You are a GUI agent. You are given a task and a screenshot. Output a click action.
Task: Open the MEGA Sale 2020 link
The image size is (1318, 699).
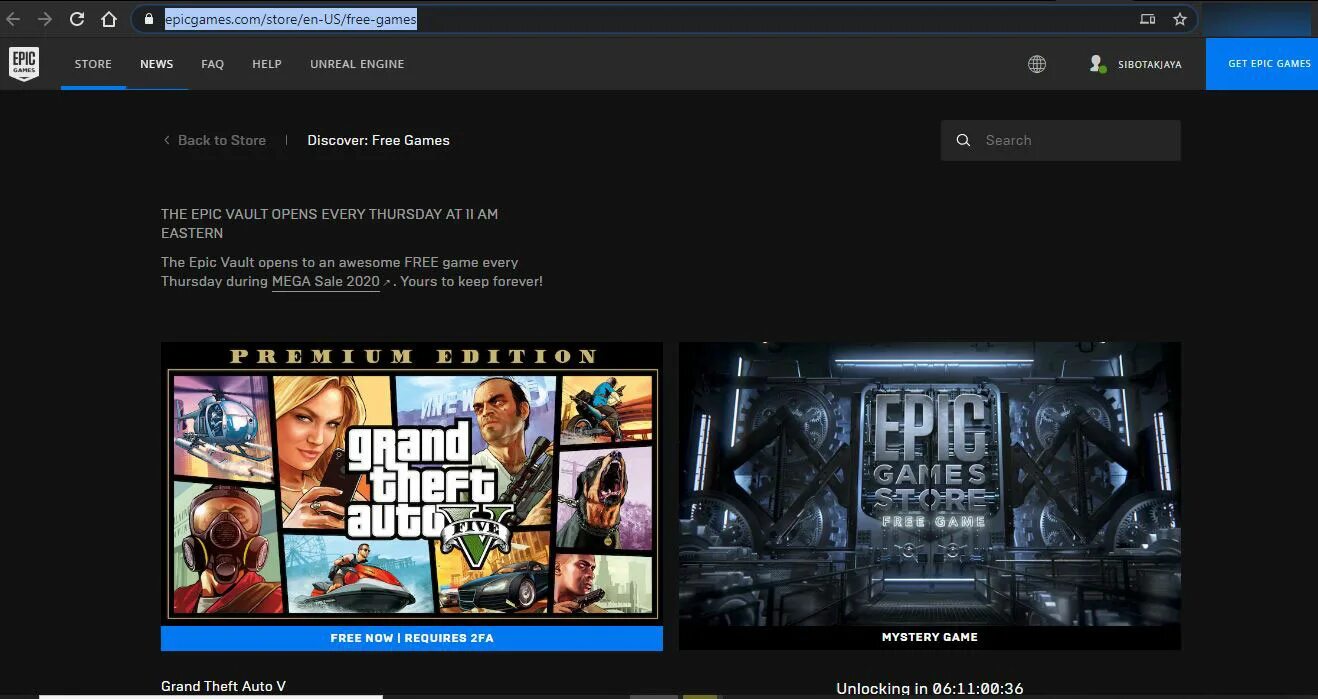pyautogui.click(x=326, y=282)
